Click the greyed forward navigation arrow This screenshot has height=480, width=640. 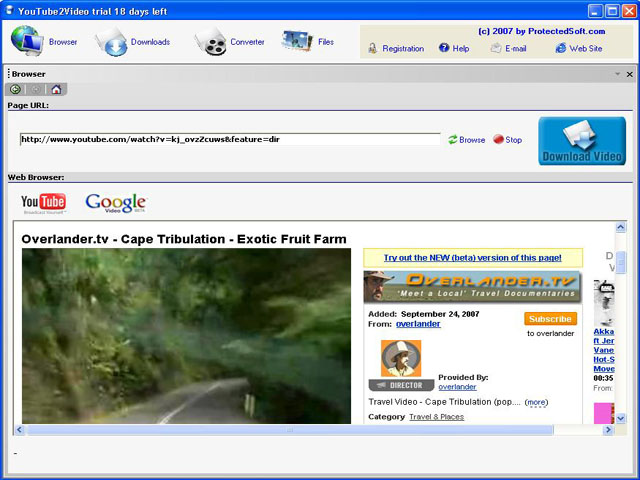[x=36, y=89]
